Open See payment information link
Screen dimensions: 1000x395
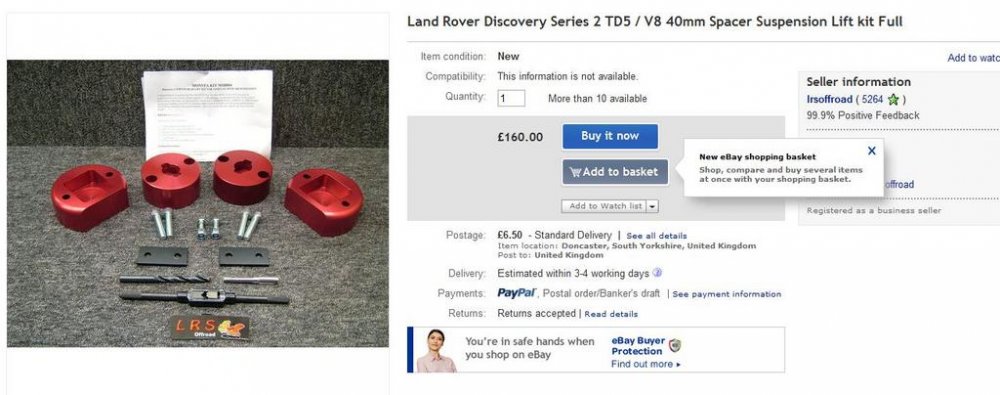tap(726, 294)
